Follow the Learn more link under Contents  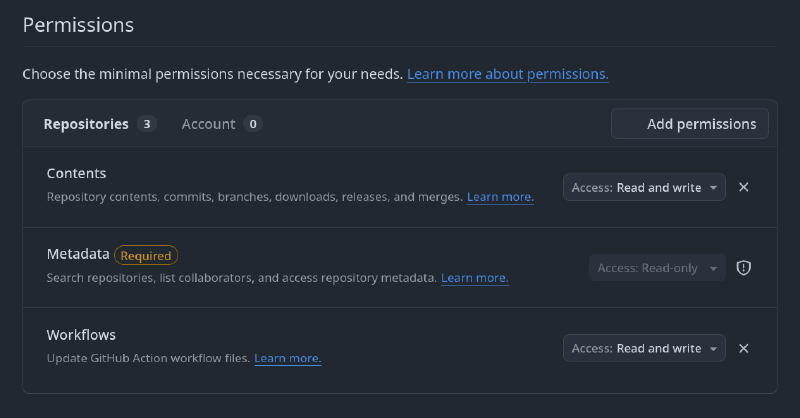click(x=500, y=197)
